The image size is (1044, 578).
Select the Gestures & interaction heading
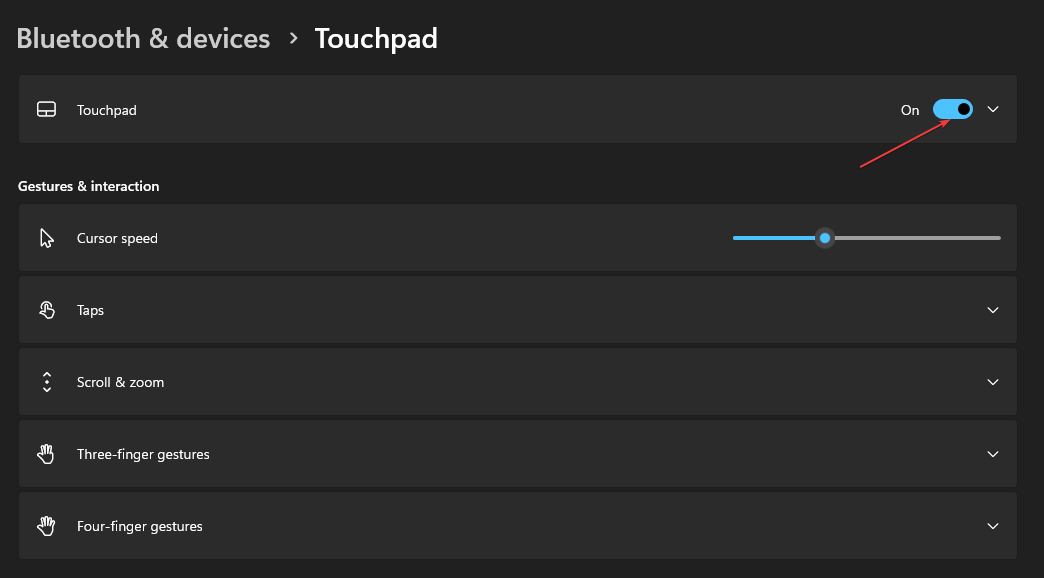point(88,186)
